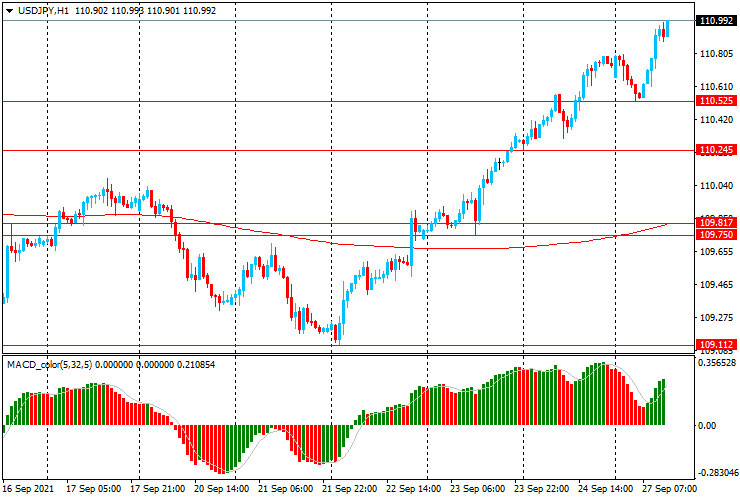Click the 16 Sep 2021 date label
The height and width of the screenshot is (500, 740).
tap(29, 489)
